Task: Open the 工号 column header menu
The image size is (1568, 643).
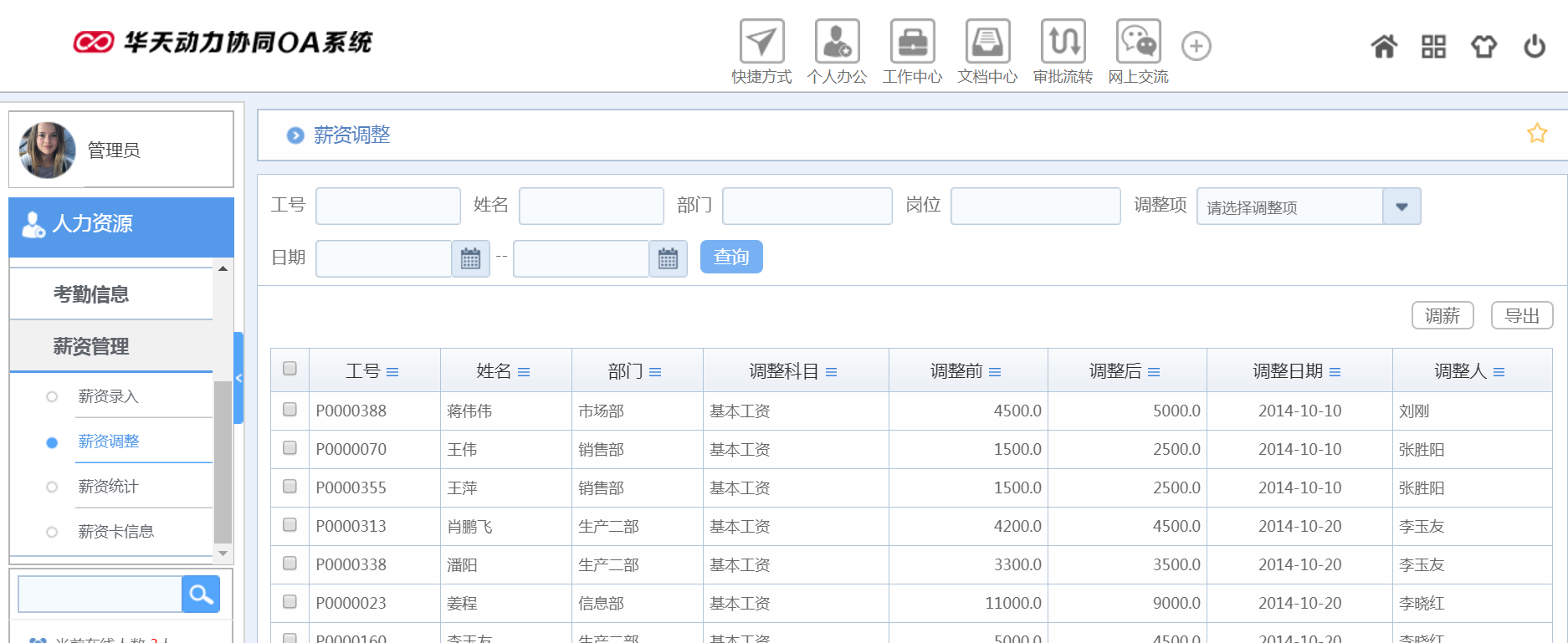Action: 392,372
